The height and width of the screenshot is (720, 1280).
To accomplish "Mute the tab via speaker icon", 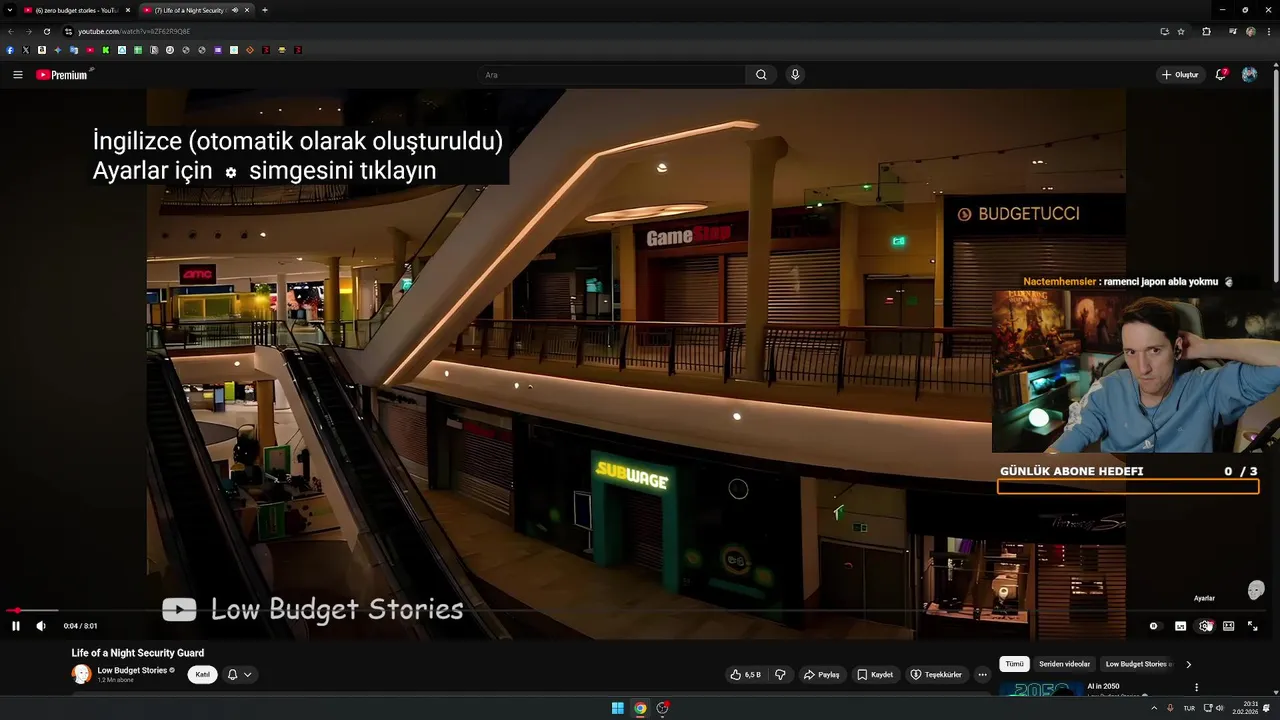I will 235,10.
